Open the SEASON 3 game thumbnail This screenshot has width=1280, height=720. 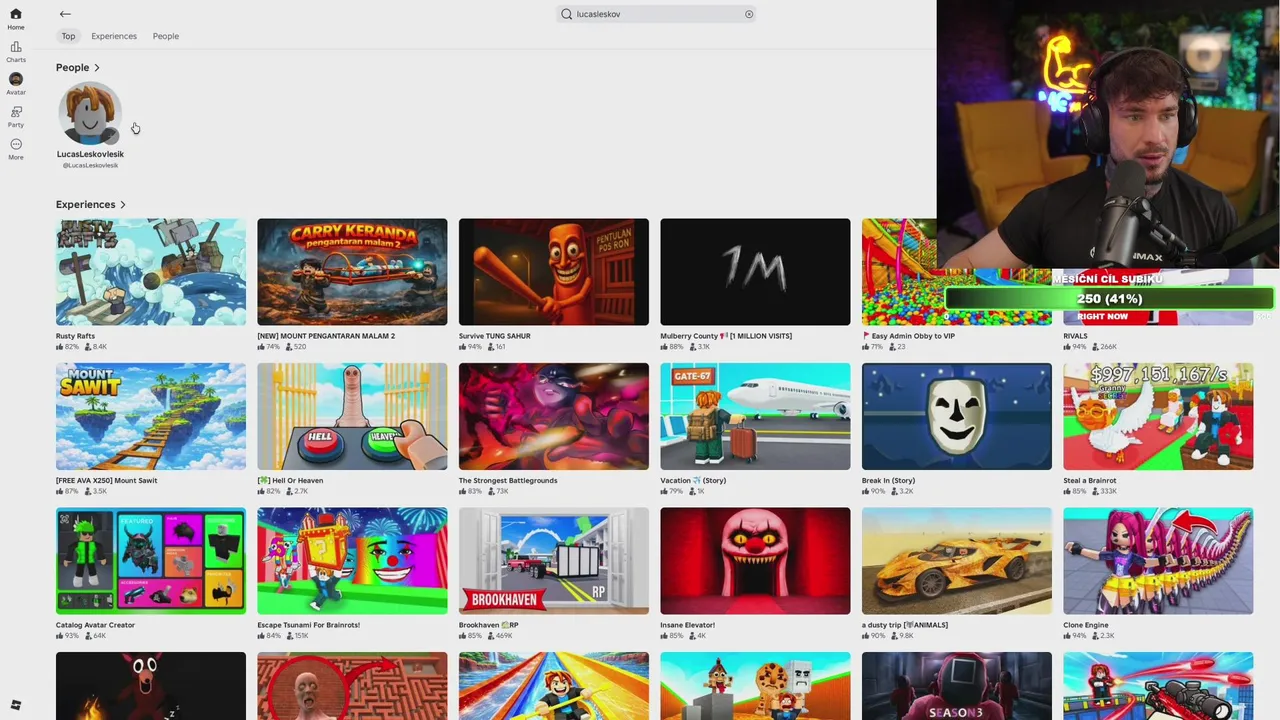957,686
